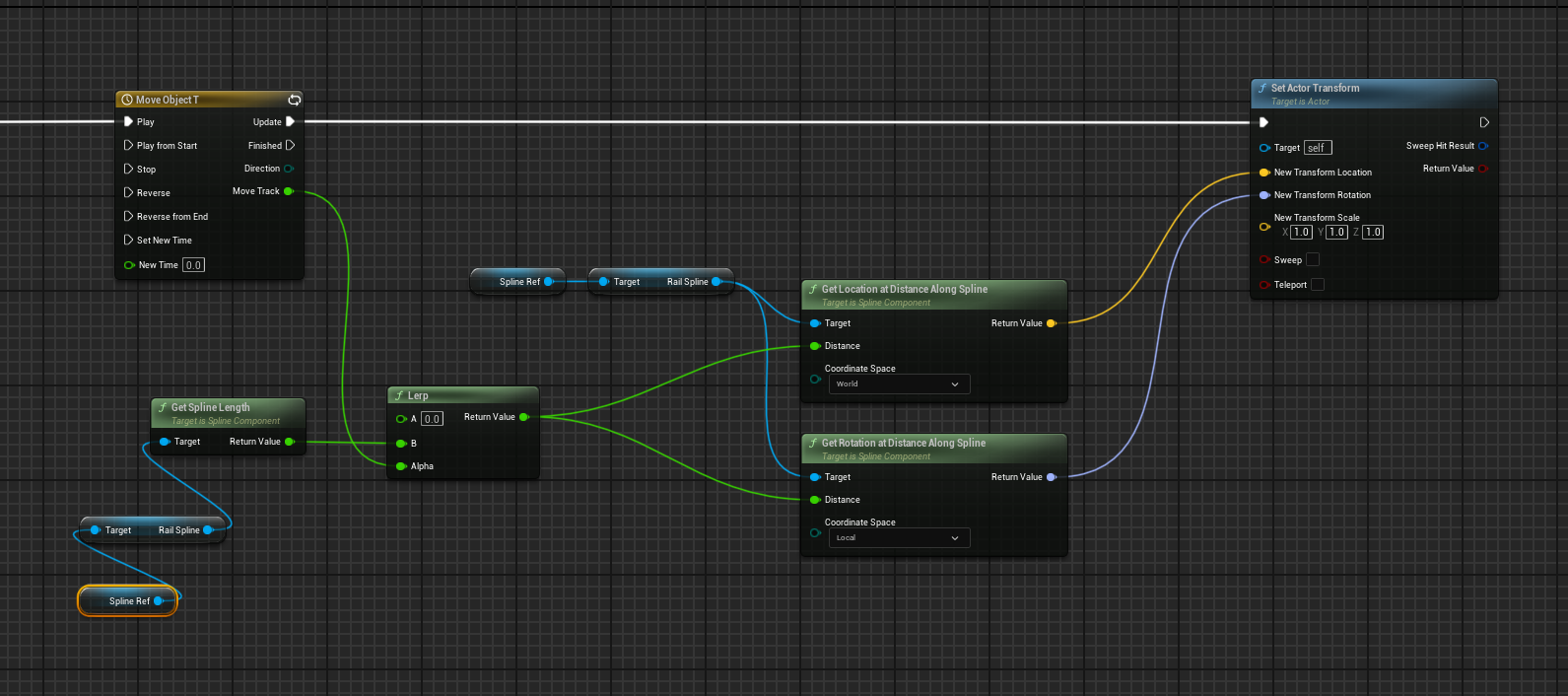Select the Lerp node header
Viewport: 1568px width, 696px height.
463,395
